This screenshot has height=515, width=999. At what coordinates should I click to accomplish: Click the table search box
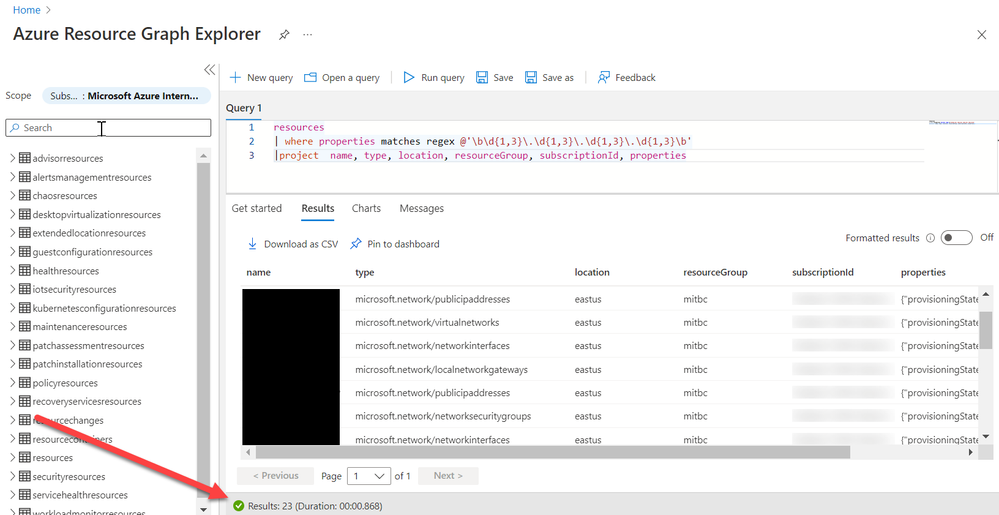pyautogui.click(x=108, y=127)
